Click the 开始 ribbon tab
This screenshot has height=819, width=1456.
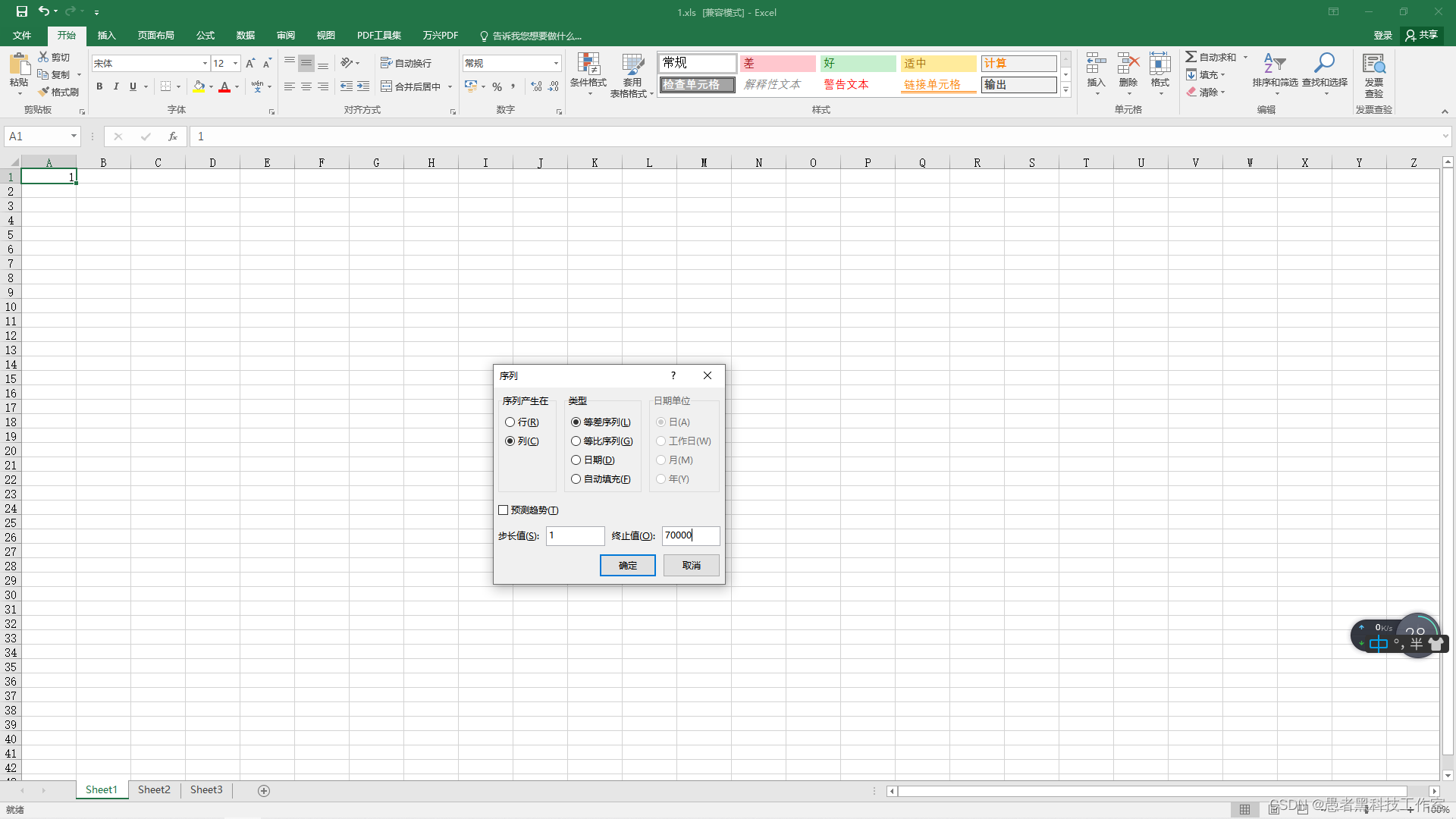pos(66,36)
